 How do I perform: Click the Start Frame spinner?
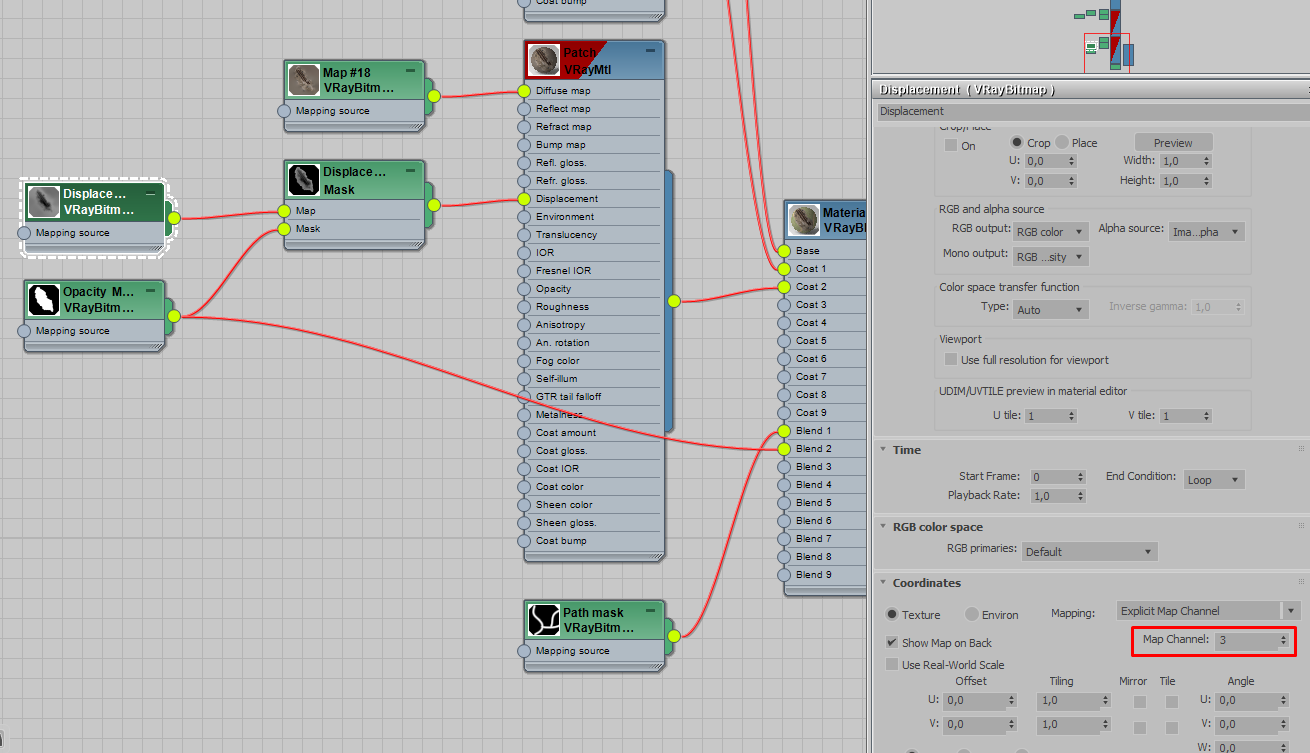coord(1079,478)
